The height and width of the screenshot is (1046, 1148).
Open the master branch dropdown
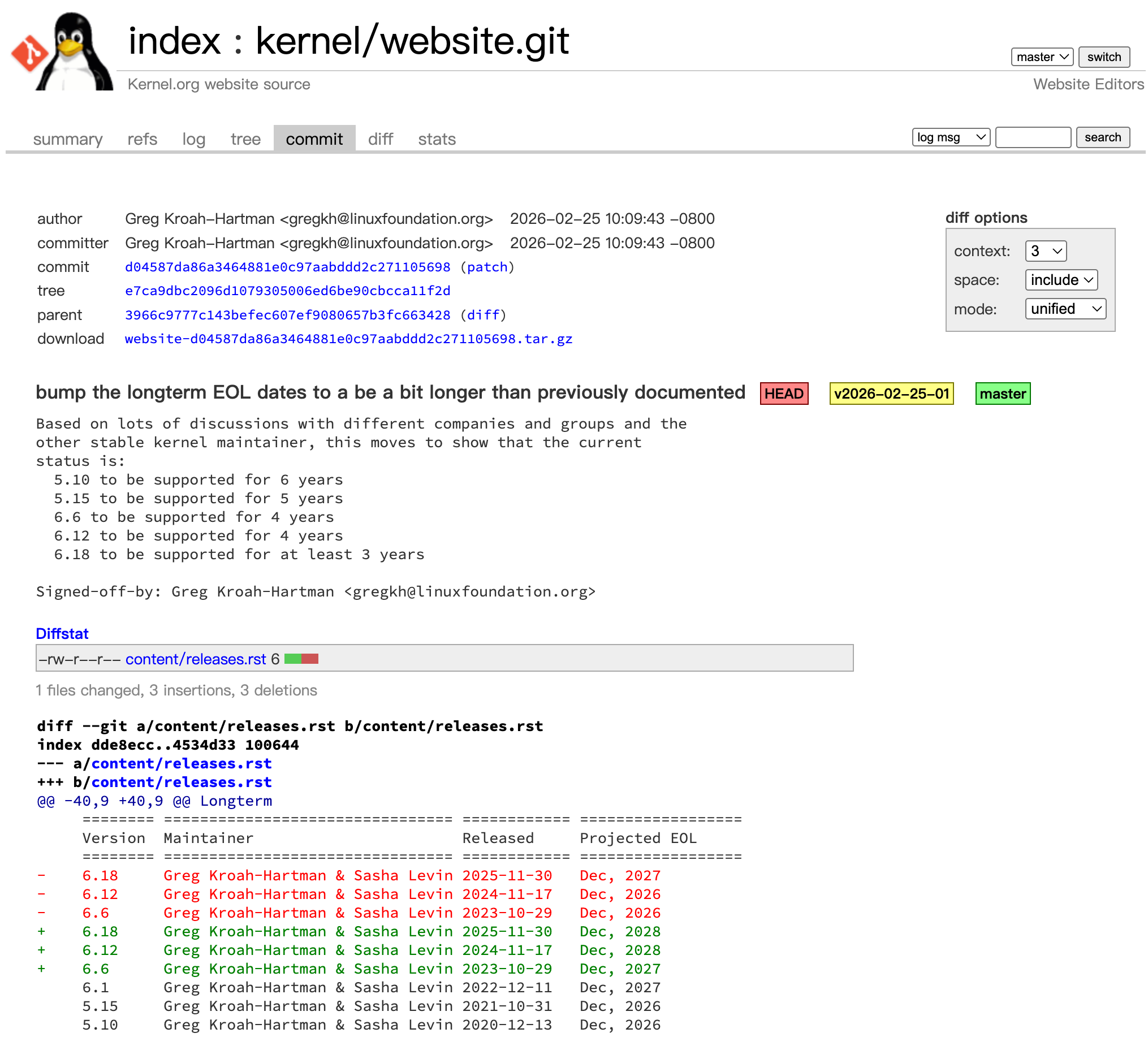(x=1044, y=57)
